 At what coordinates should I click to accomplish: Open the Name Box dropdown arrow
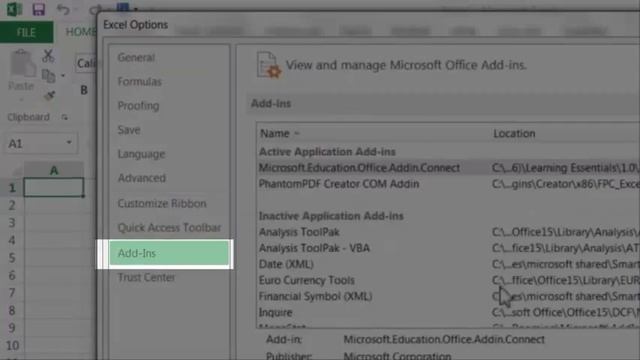[69, 143]
